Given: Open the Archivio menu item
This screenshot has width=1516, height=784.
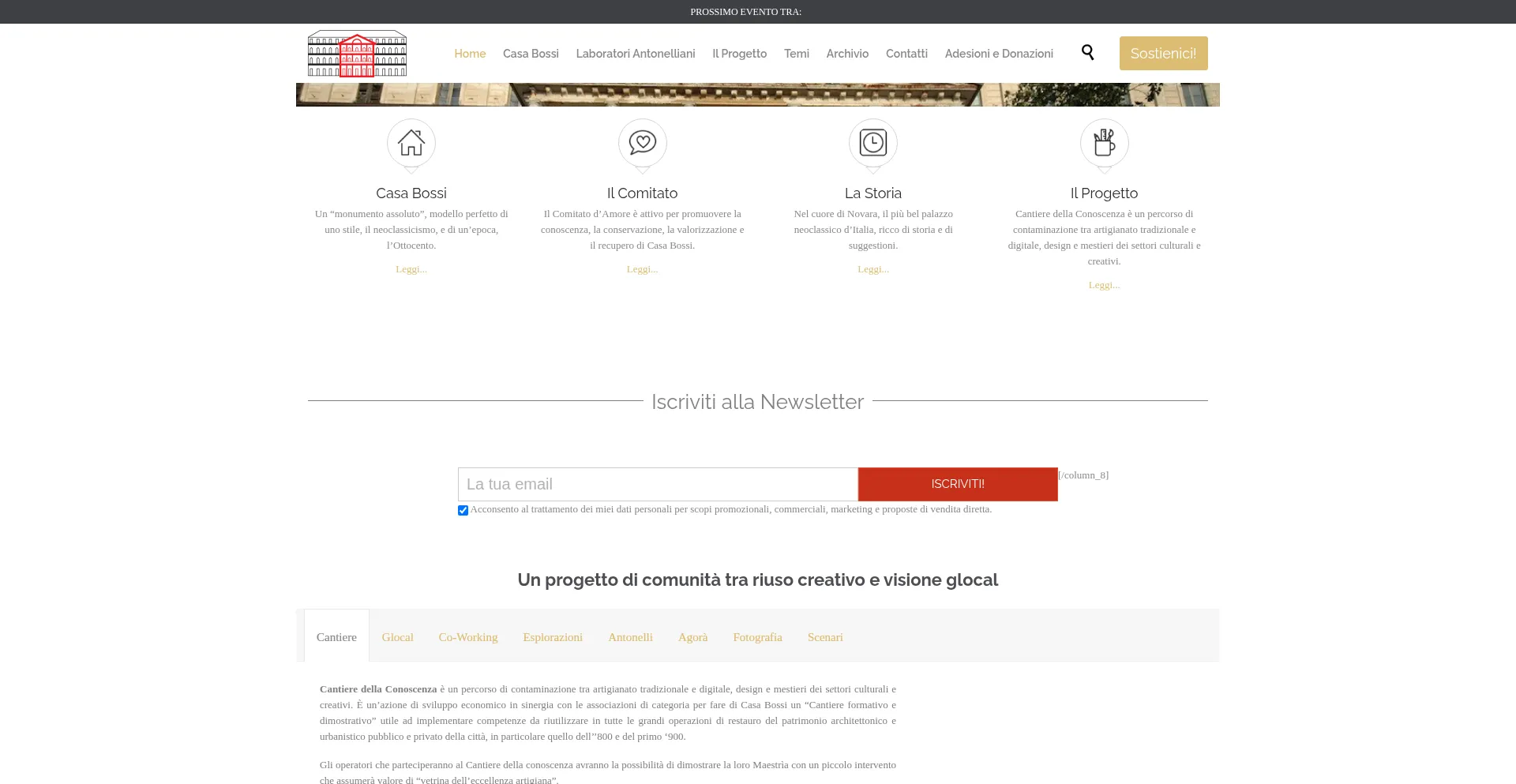Looking at the screenshot, I should pos(846,53).
